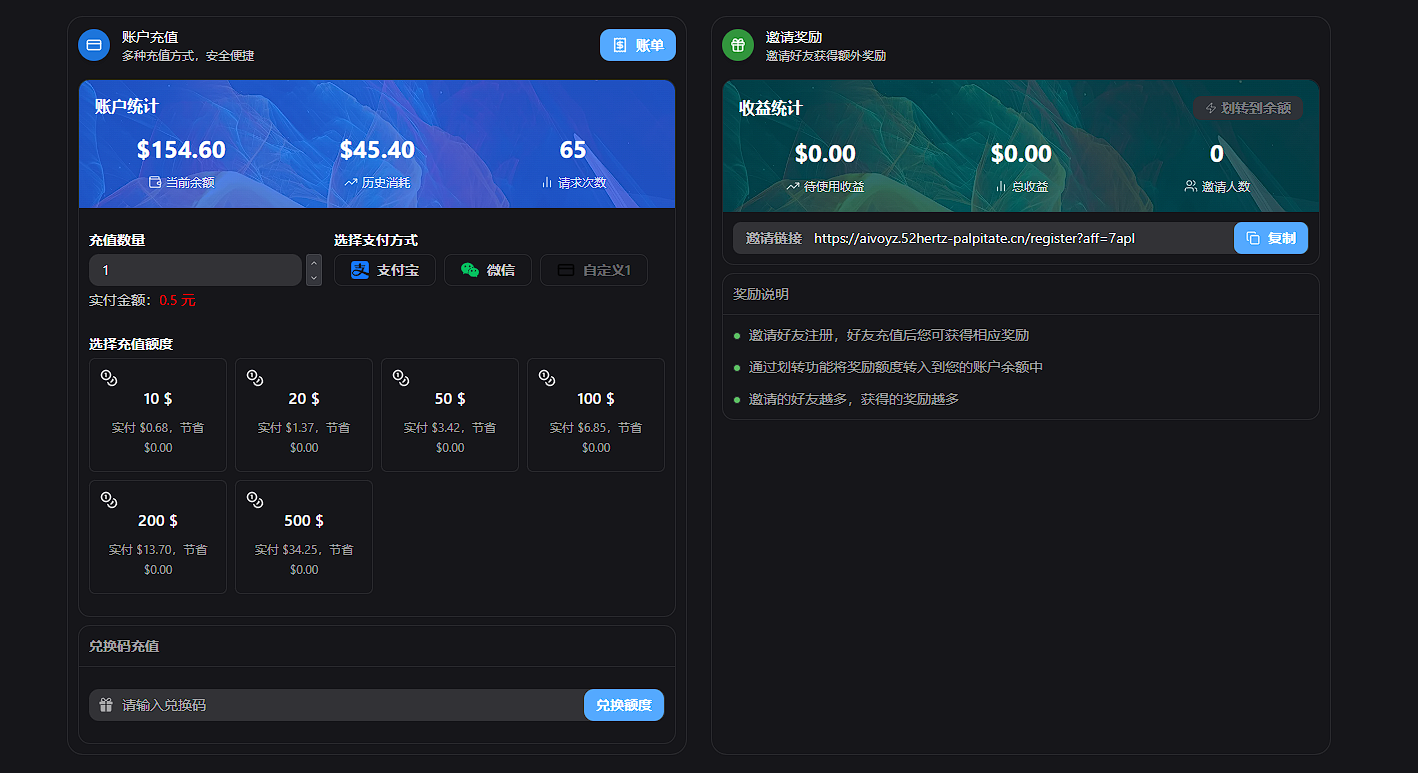Image resolution: width=1418 pixels, height=773 pixels.
Task: Click the 请输入兑换码 redemption code field
Action: point(337,705)
